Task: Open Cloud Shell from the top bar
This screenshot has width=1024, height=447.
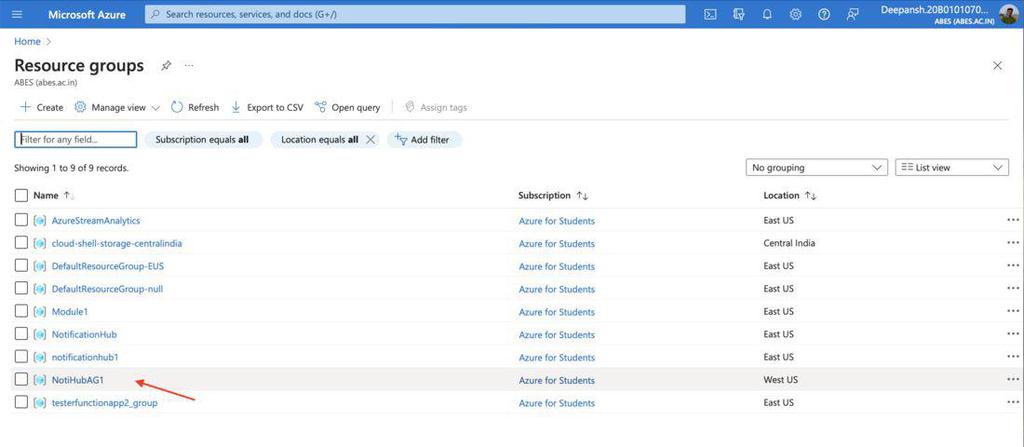Action: point(710,14)
